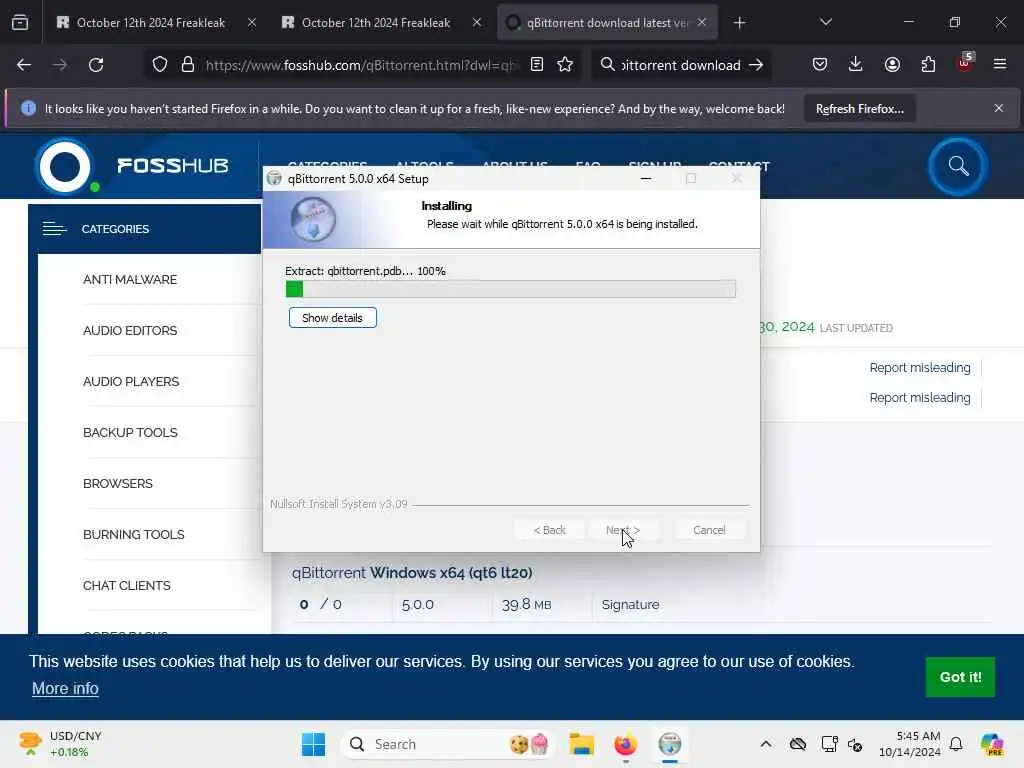Open CHAT CLIENTS category

click(x=127, y=585)
